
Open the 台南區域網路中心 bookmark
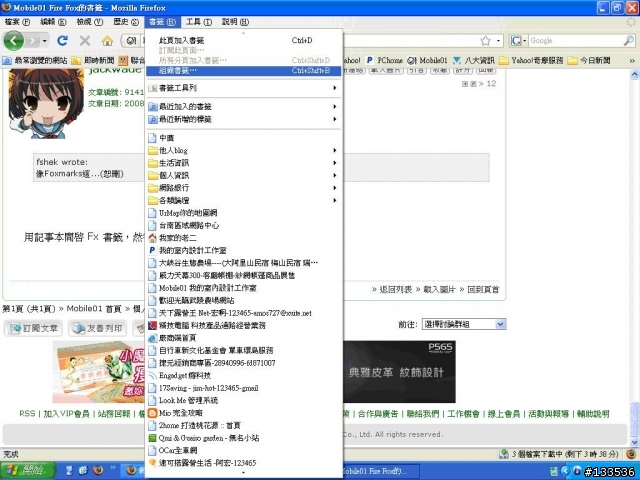coord(243,225)
